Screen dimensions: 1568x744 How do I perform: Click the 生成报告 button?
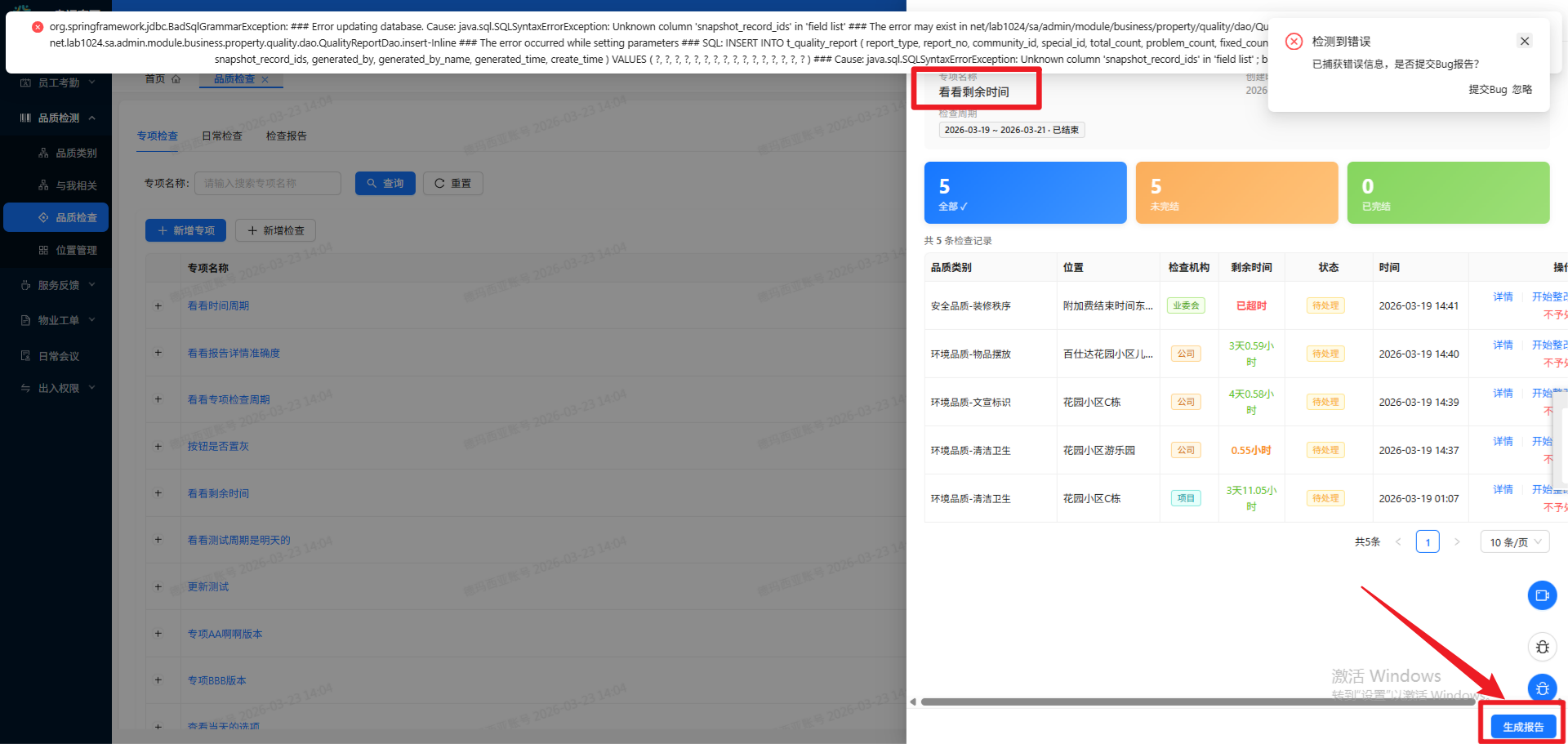1522,727
